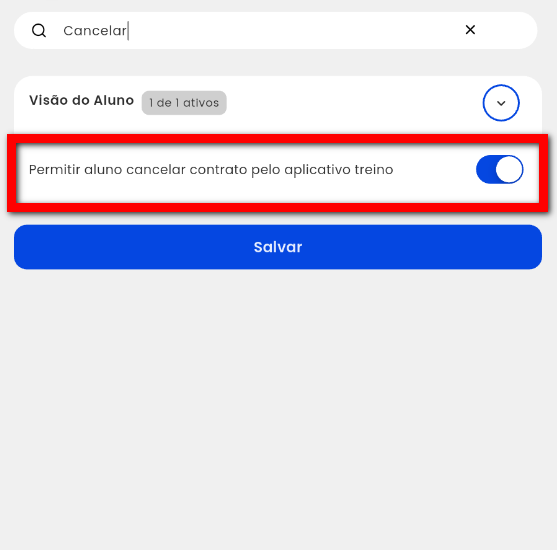Screen dimensions: 557x550
Task: Click the white knob of the toggle
Action: (509, 169)
